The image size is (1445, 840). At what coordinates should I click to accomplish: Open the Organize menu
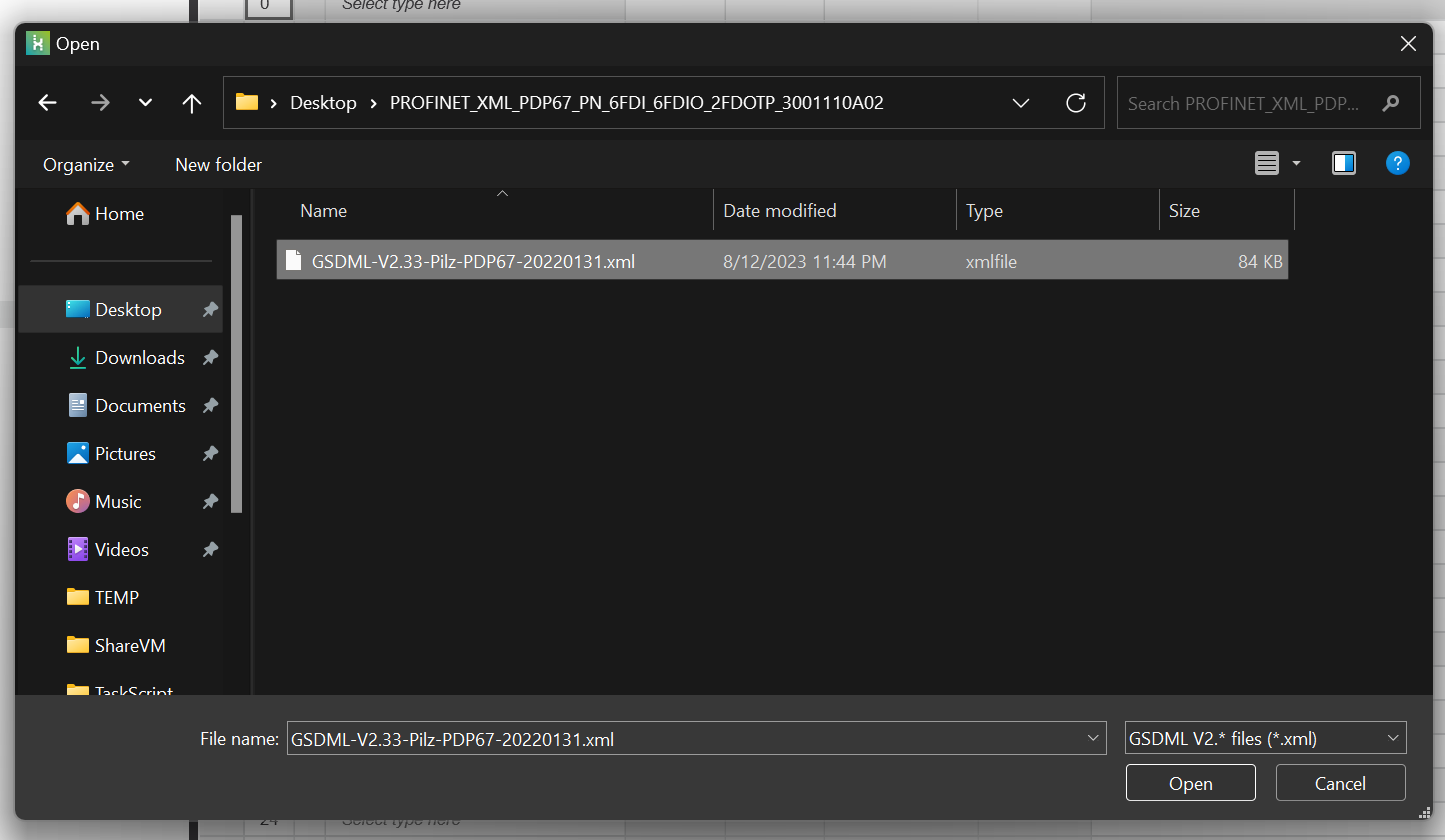click(x=86, y=164)
